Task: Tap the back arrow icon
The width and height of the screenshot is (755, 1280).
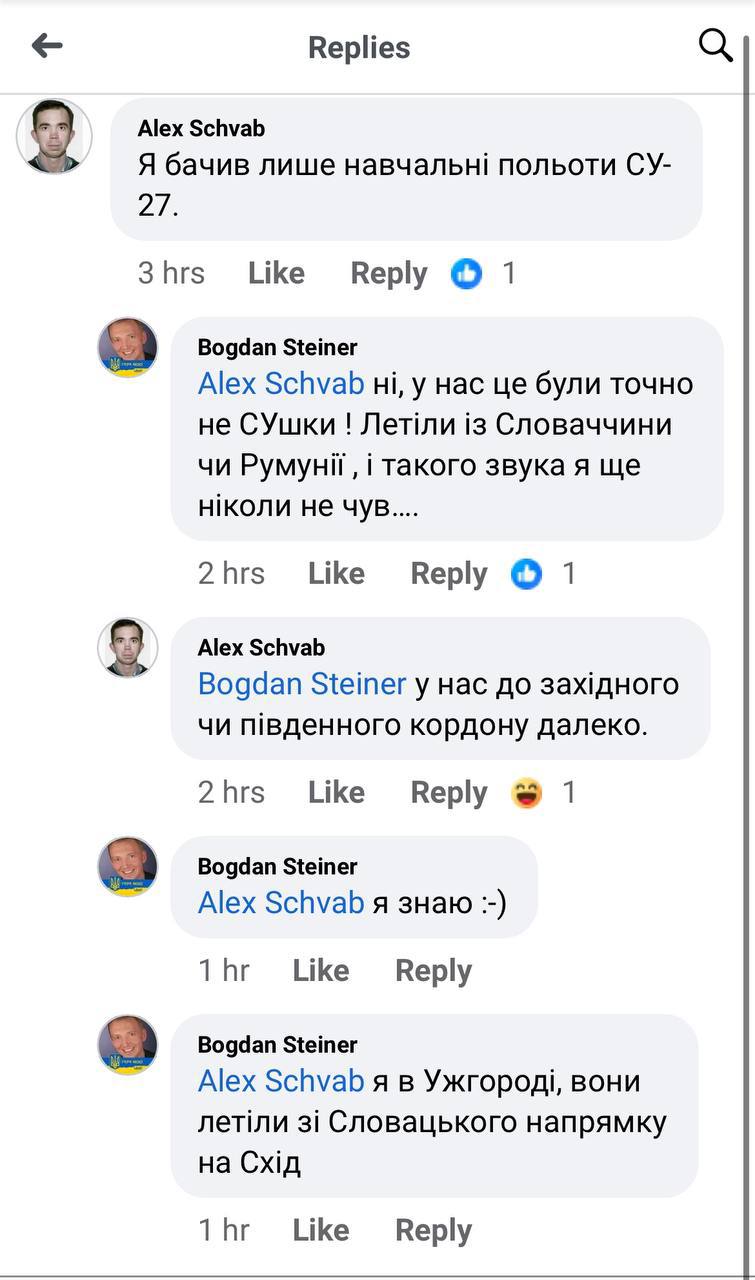Action: [47, 46]
